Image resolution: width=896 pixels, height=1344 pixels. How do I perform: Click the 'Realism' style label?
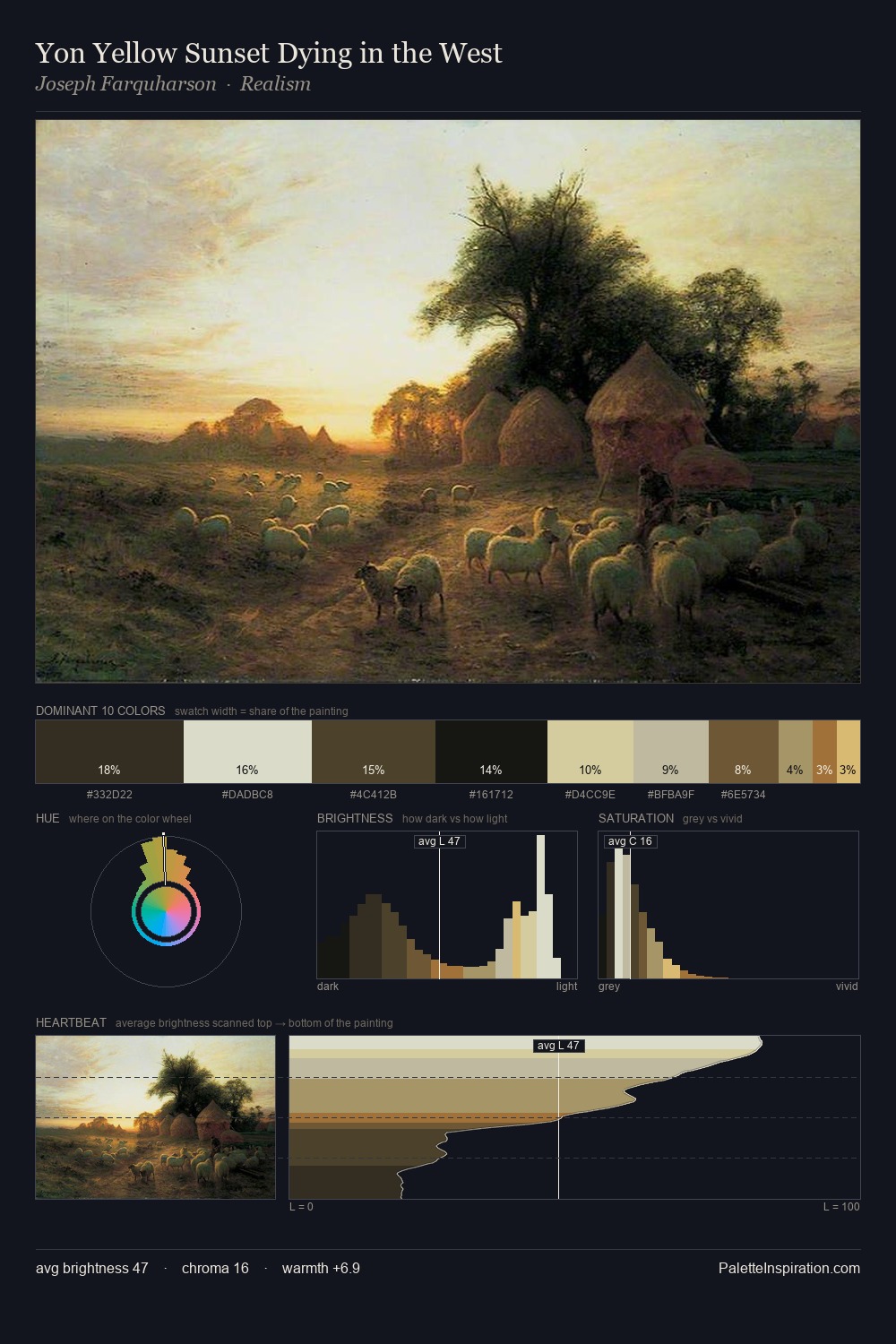pyautogui.click(x=275, y=84)
